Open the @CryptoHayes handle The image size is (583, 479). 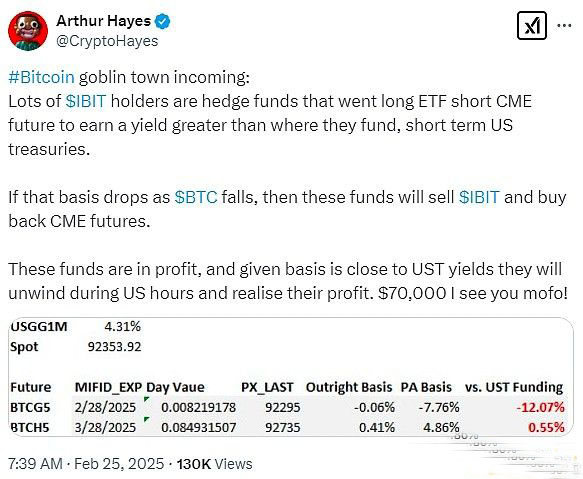point(107,41)
